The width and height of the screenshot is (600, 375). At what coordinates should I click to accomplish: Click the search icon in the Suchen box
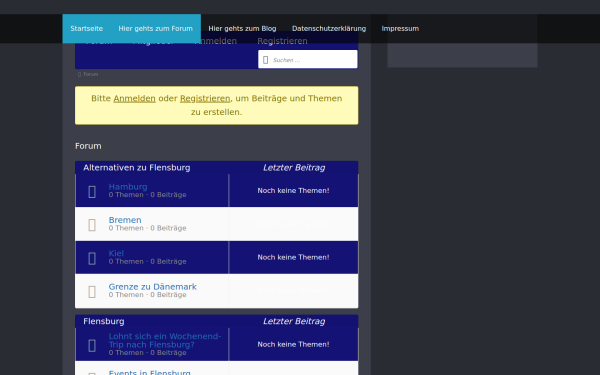point(266,60)
